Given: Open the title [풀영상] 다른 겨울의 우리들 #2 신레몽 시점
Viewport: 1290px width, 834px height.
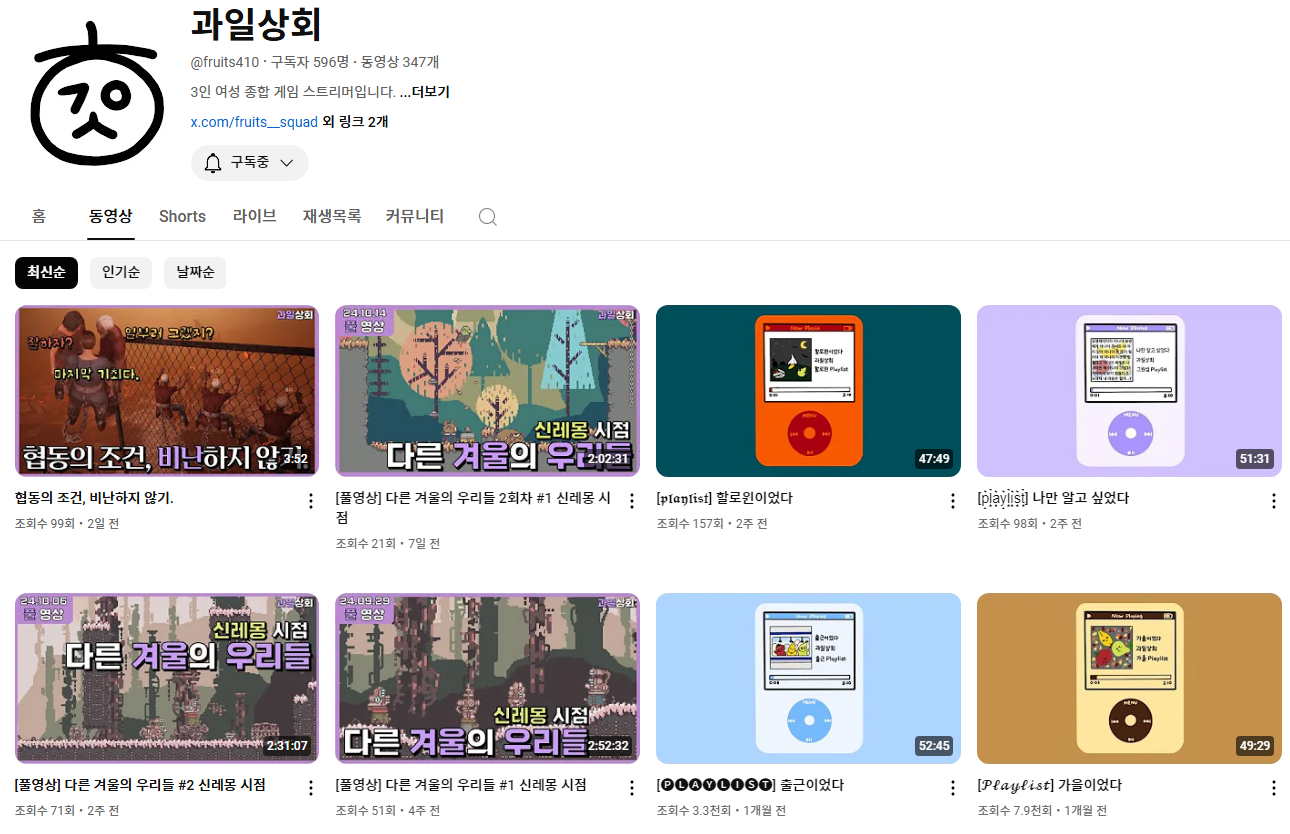Looking at the screenshot, I should 141,785.
